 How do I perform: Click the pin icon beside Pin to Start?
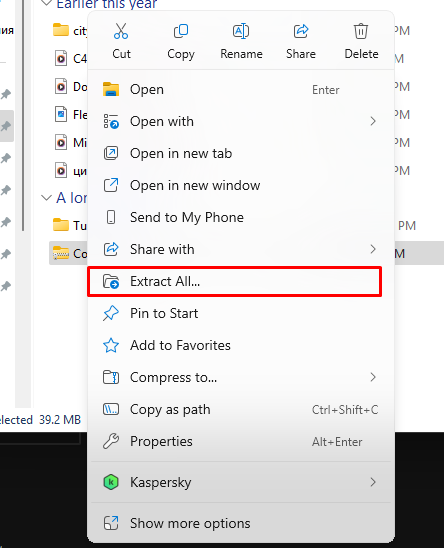point(111,313)
